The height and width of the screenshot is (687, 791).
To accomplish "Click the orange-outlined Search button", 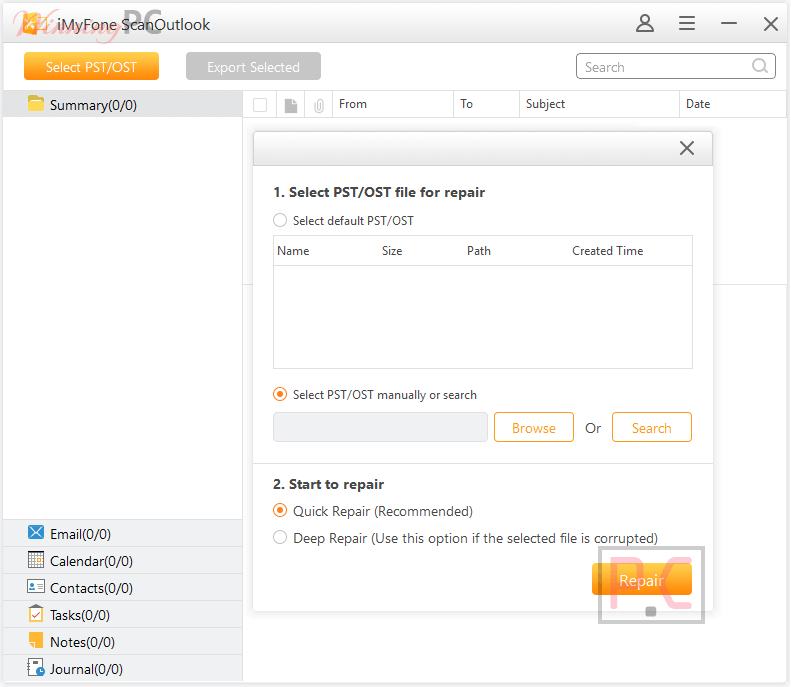I will [651, 427].
